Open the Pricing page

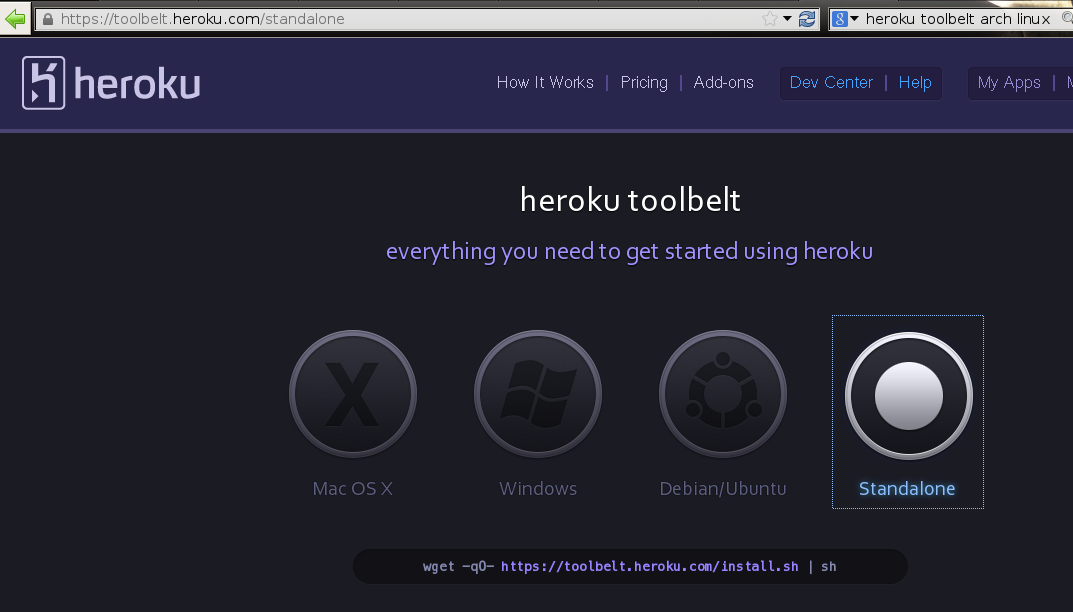pos(644,83)
